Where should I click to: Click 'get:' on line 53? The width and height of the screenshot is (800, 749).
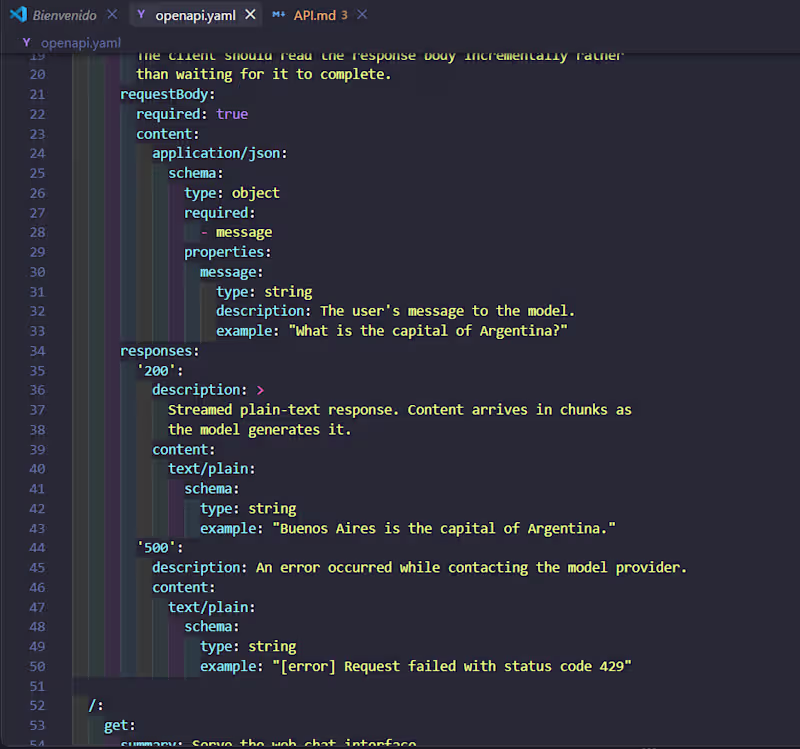120,726
